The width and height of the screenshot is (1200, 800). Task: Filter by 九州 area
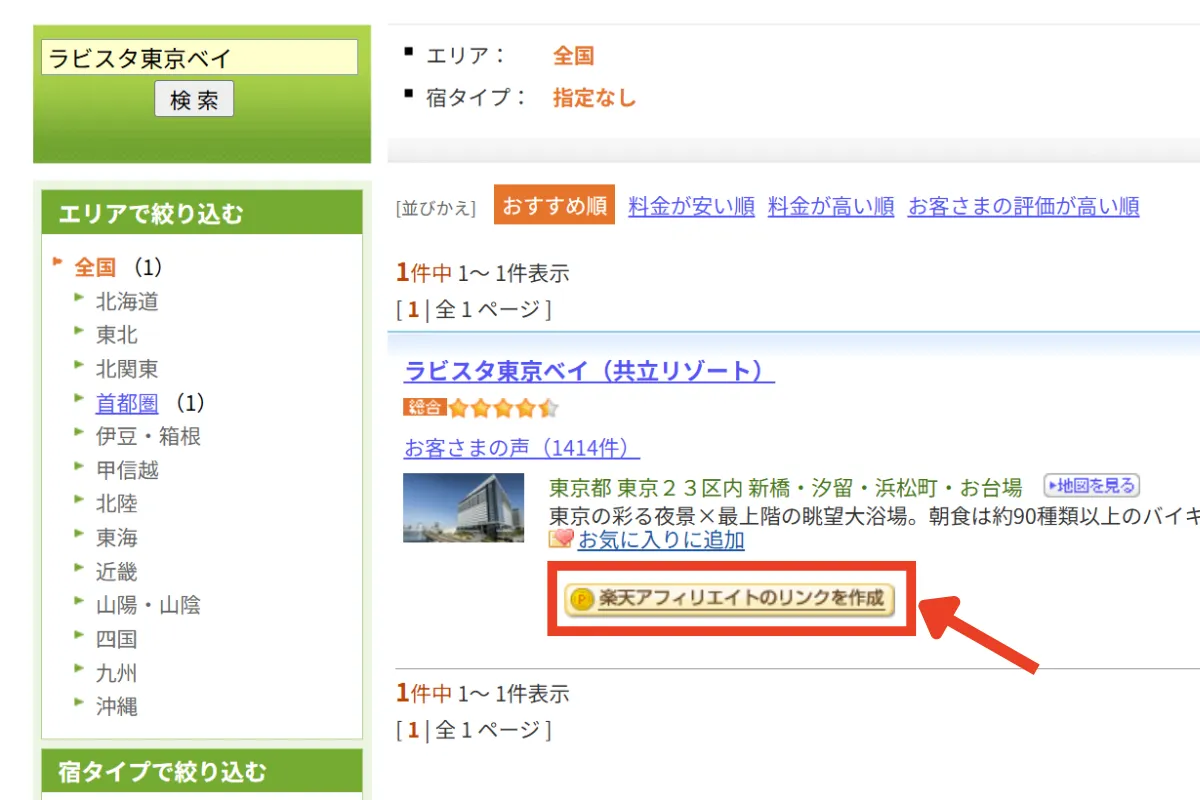117,673
